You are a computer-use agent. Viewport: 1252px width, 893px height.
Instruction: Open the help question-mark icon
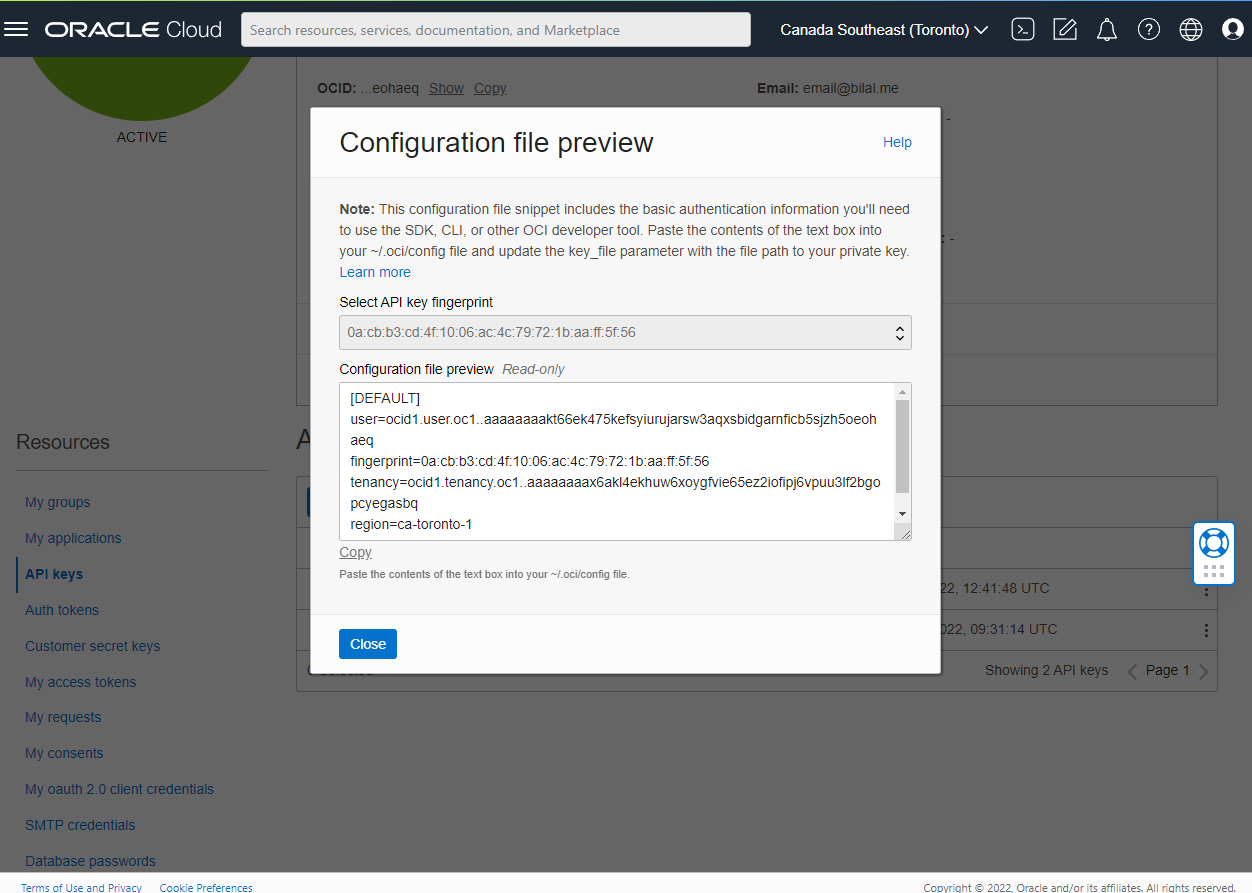point(1149,29)
